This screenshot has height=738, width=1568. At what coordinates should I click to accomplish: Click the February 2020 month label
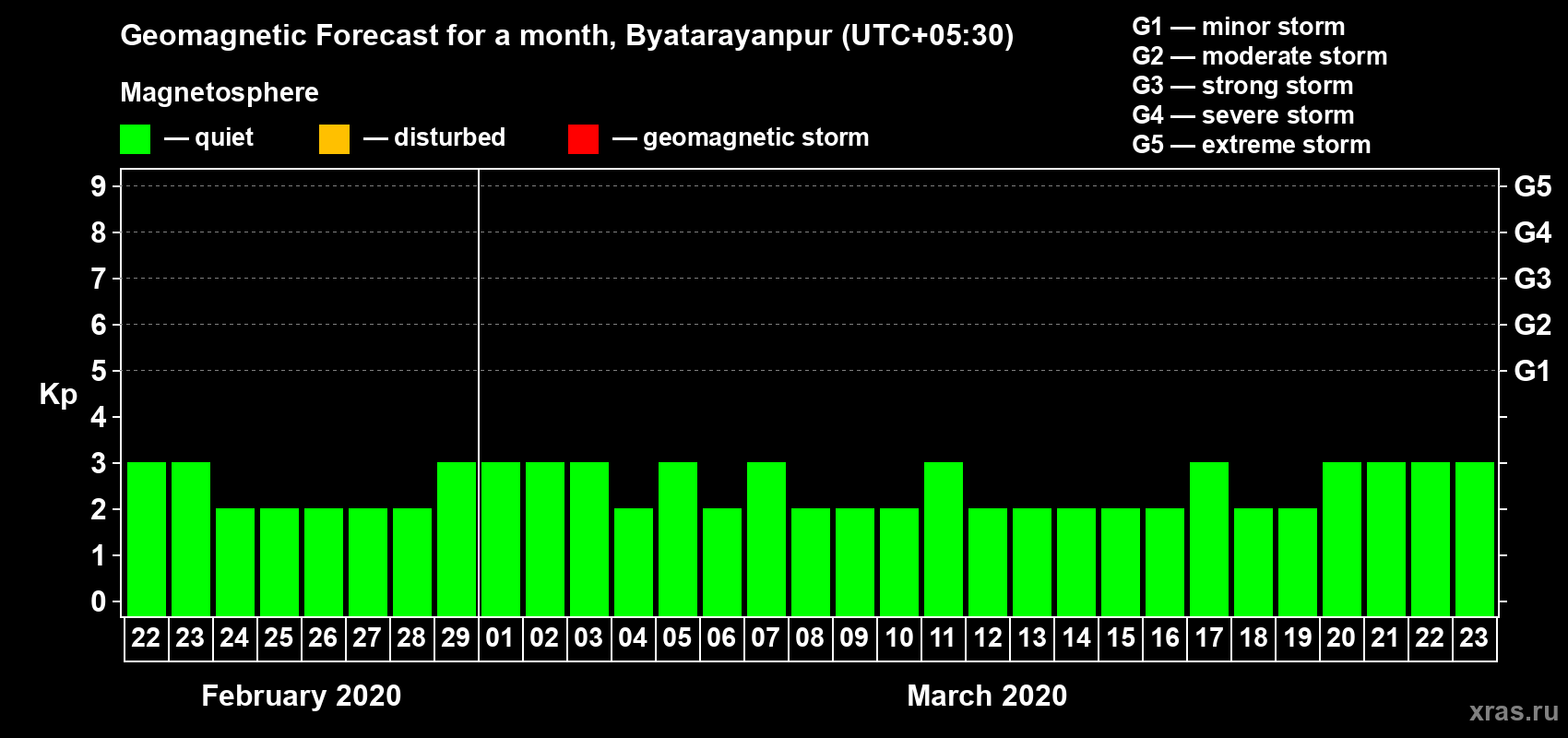point(302,696)
